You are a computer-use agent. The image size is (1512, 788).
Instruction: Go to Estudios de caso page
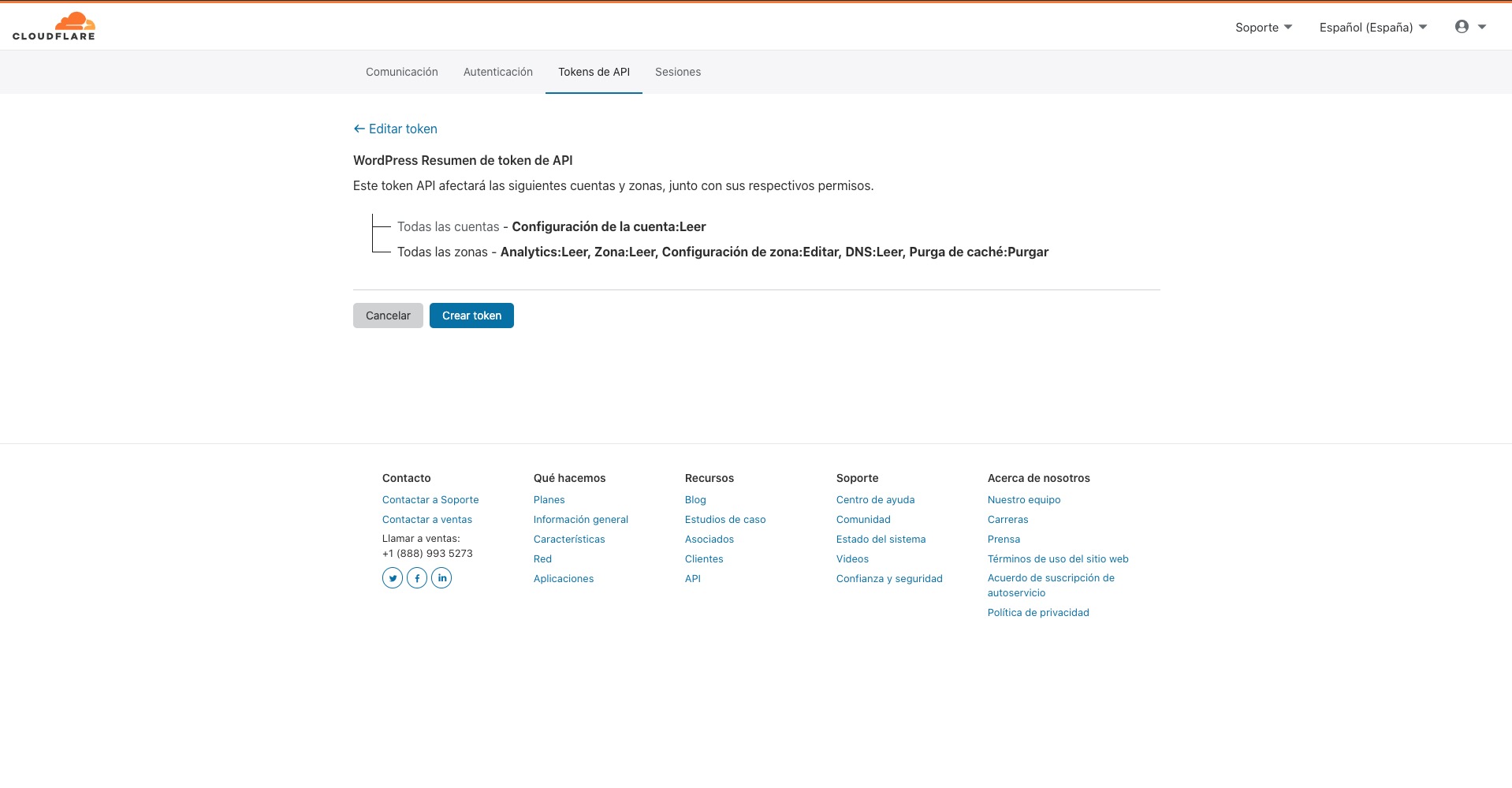coord(724,519)
